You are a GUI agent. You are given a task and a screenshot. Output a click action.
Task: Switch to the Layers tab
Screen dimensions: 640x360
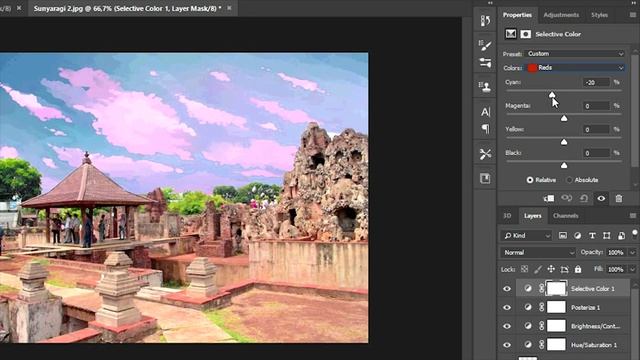[x=533, y=216]
